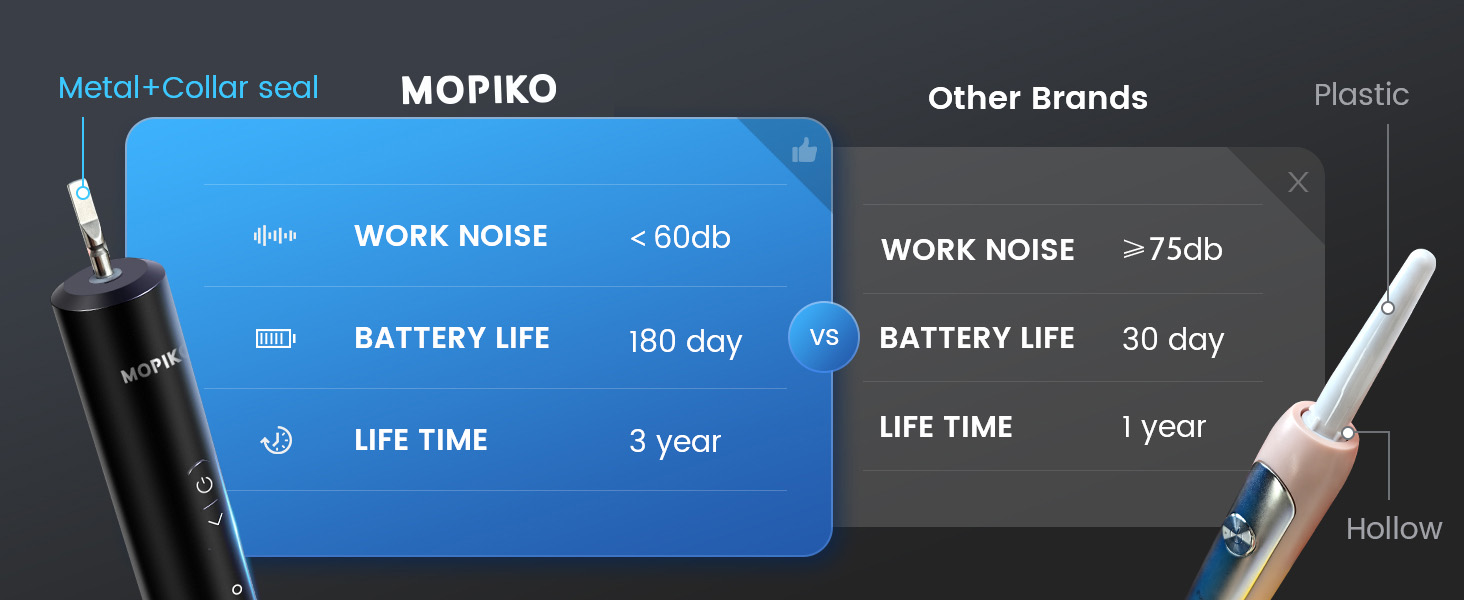Click the clock icon beside Life Time
This screenshot has height=600, width=1464.
275,440
